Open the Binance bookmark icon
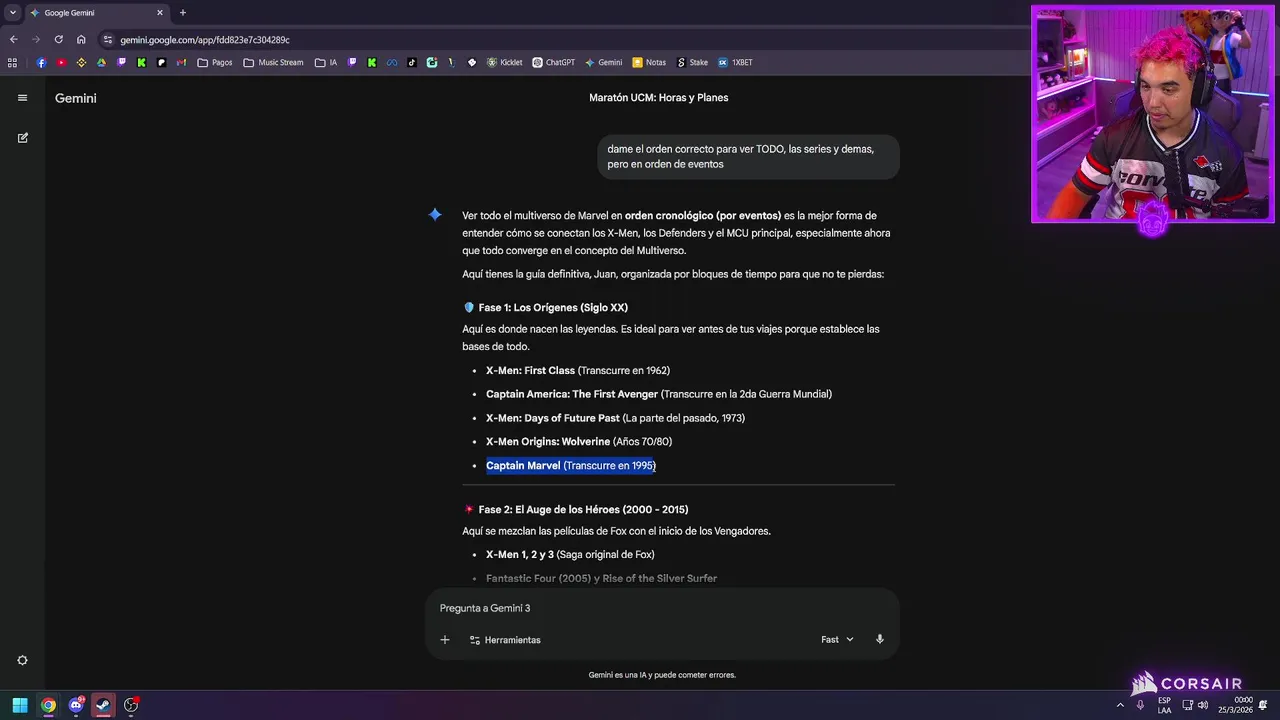Viewport: 1280px width, 720px height. click(x=81, y=62)
